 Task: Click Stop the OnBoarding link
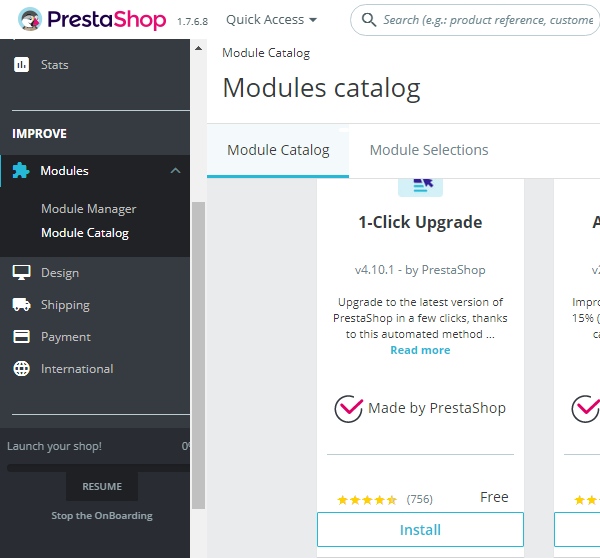click(x=102, y=516)
